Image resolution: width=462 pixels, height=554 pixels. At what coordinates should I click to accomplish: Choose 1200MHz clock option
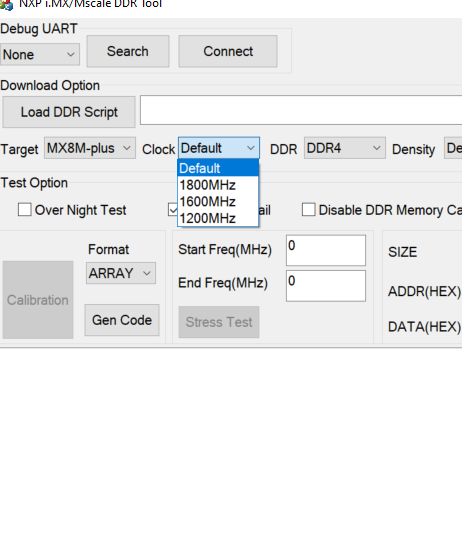pyautogui.click(x=218, y=218)
